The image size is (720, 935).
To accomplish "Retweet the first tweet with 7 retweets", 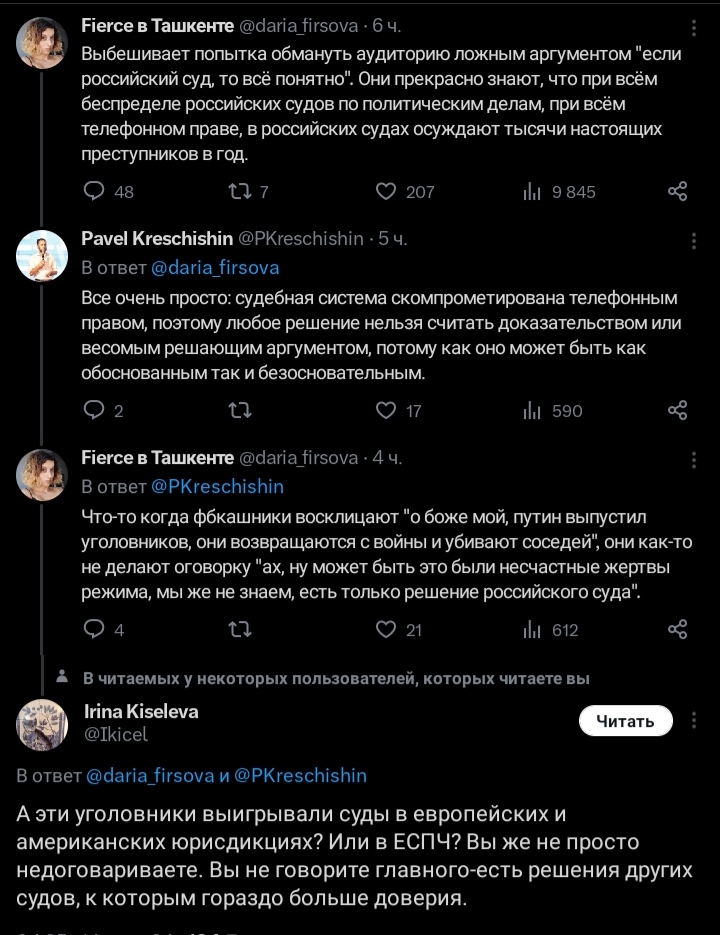I will tap(240, 191).
